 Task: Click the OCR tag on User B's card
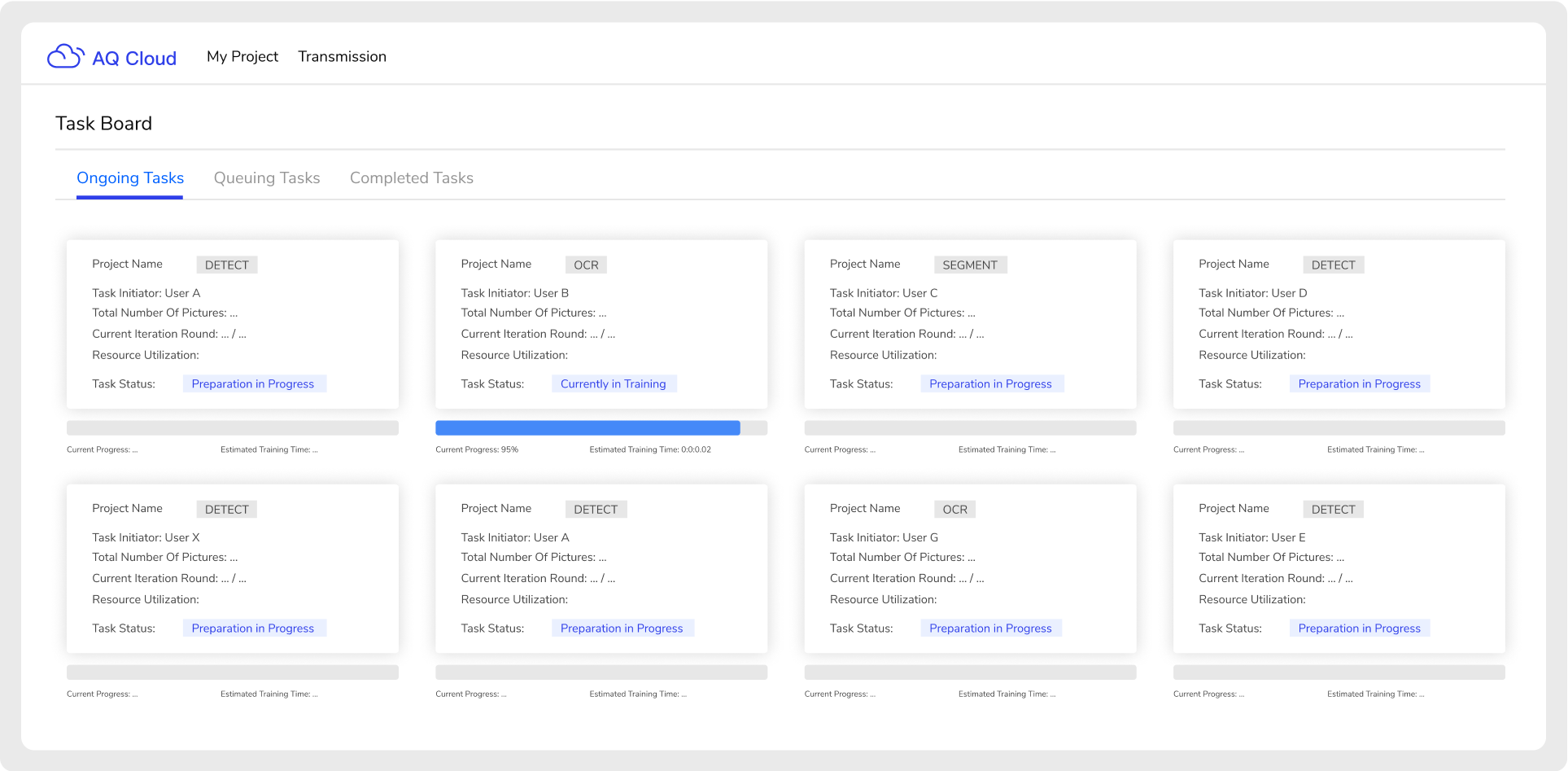[x=586, y=265]
